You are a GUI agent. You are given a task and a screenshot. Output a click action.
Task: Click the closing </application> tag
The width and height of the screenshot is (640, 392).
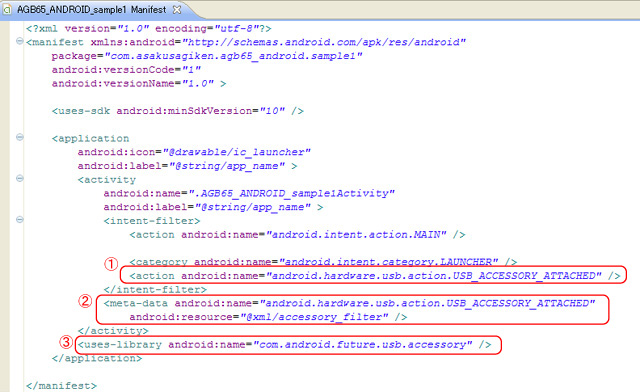97,359
